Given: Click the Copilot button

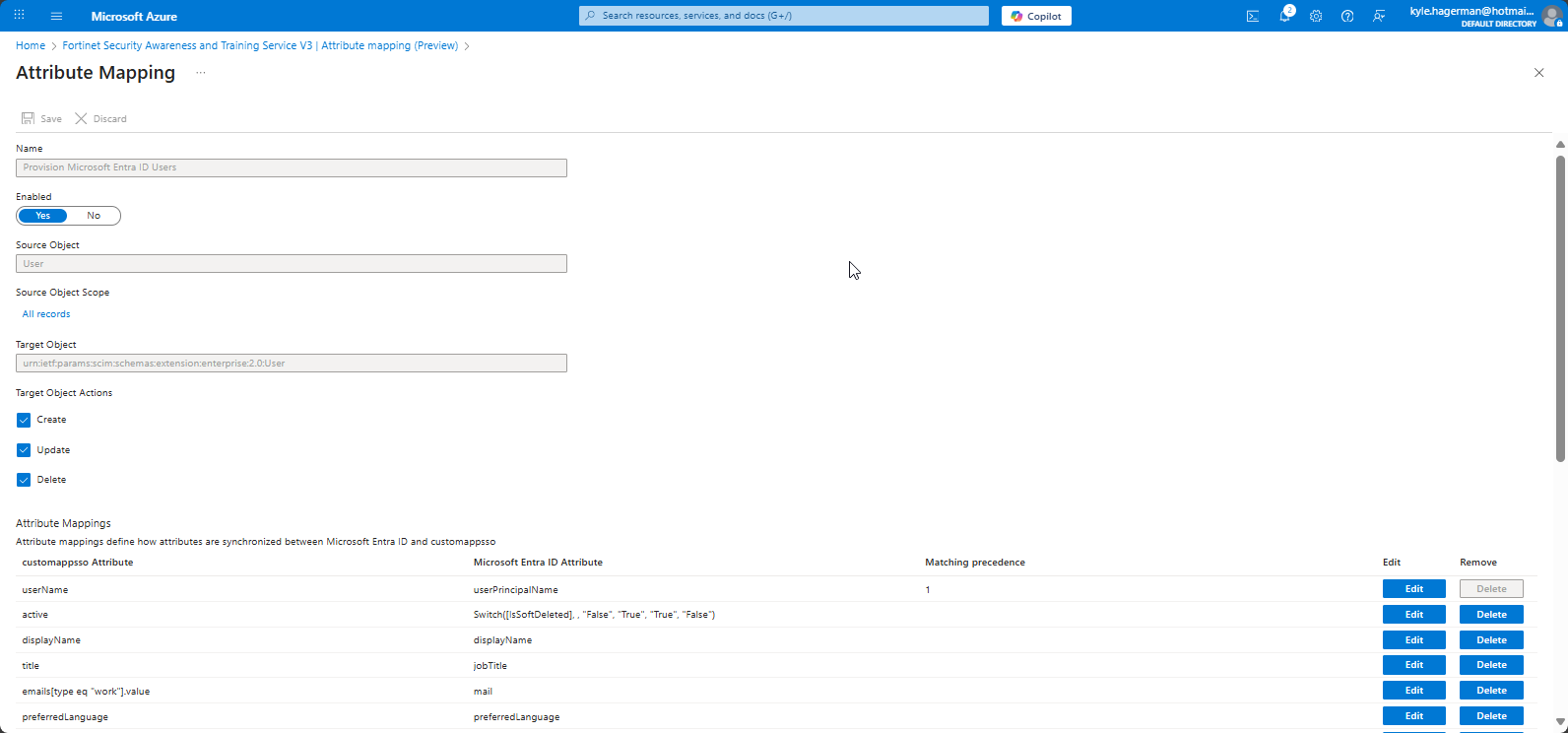Looking at the screenshot, I should pyautogui.click(x=1036, y=16).
